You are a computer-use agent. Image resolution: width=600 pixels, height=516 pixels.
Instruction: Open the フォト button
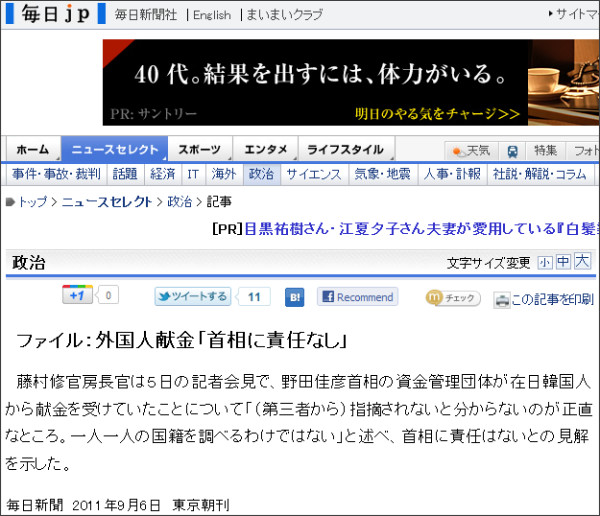point(583,151)
